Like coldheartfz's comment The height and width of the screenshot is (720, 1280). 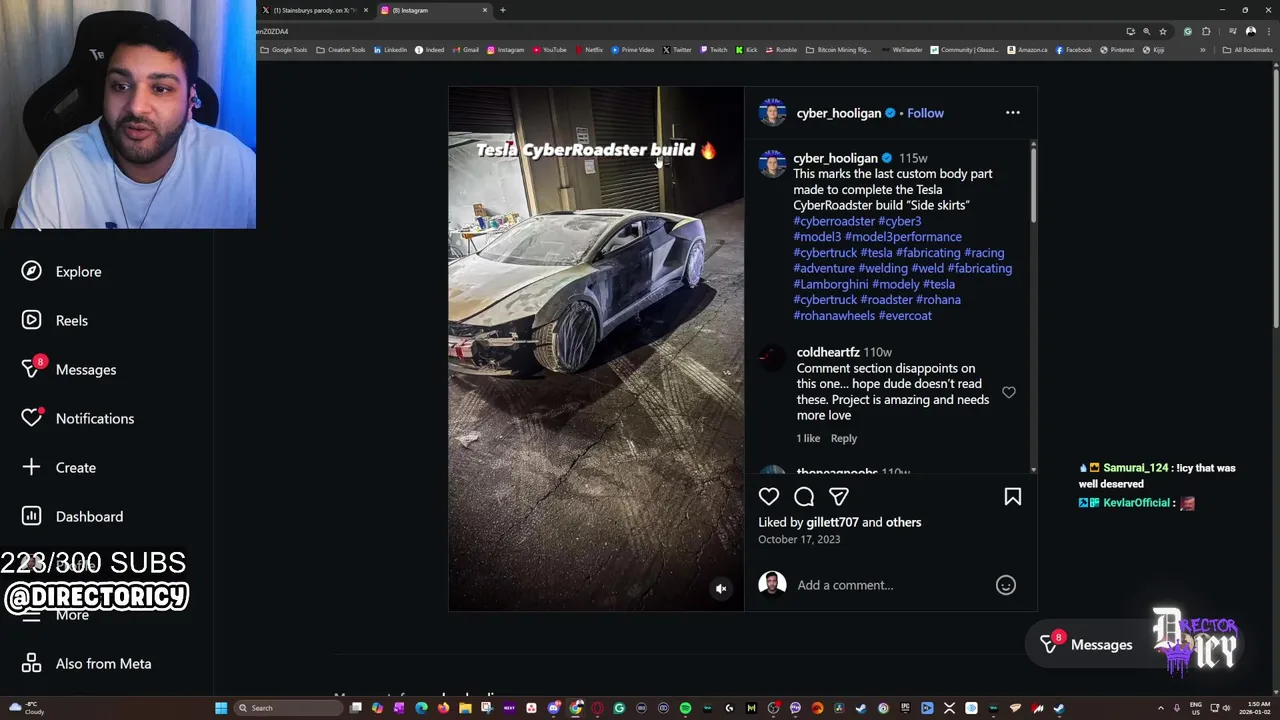click(1009, 393)
